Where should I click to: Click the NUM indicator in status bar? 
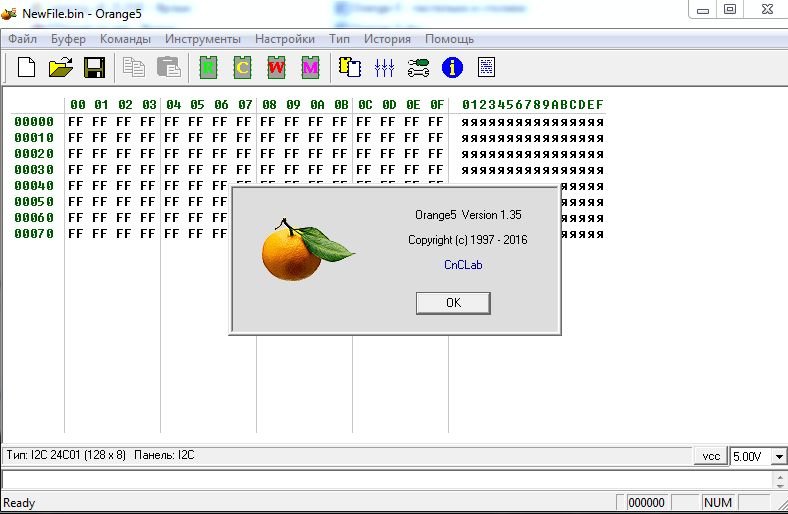(718, 502)
